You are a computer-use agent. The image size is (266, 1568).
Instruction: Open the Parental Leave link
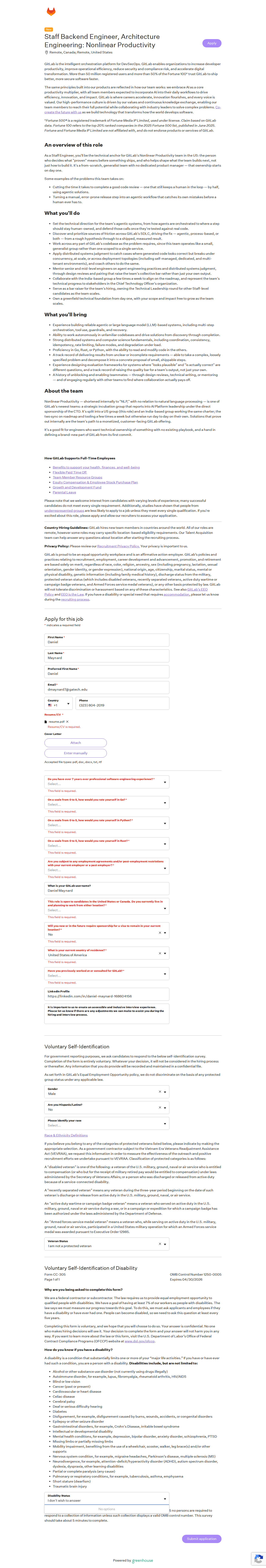64,492
